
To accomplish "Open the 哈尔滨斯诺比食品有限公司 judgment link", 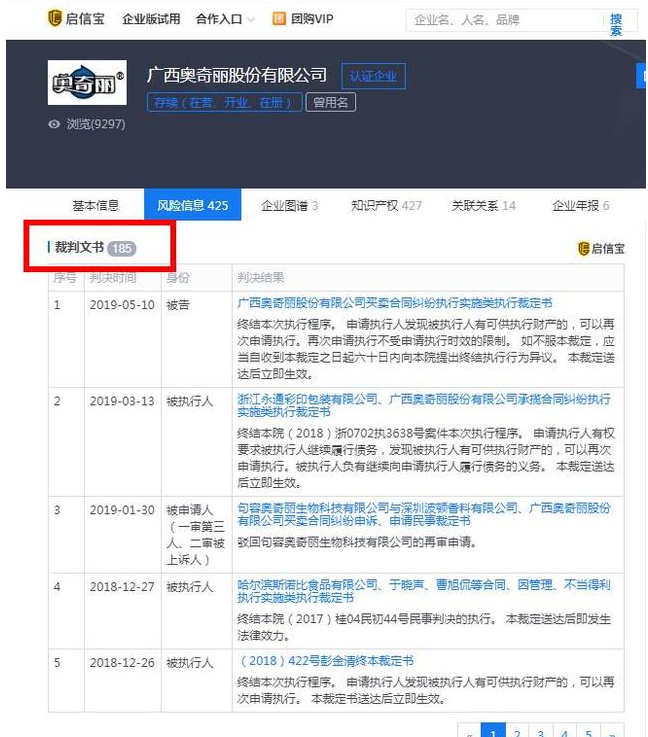I will pos(424,591).
